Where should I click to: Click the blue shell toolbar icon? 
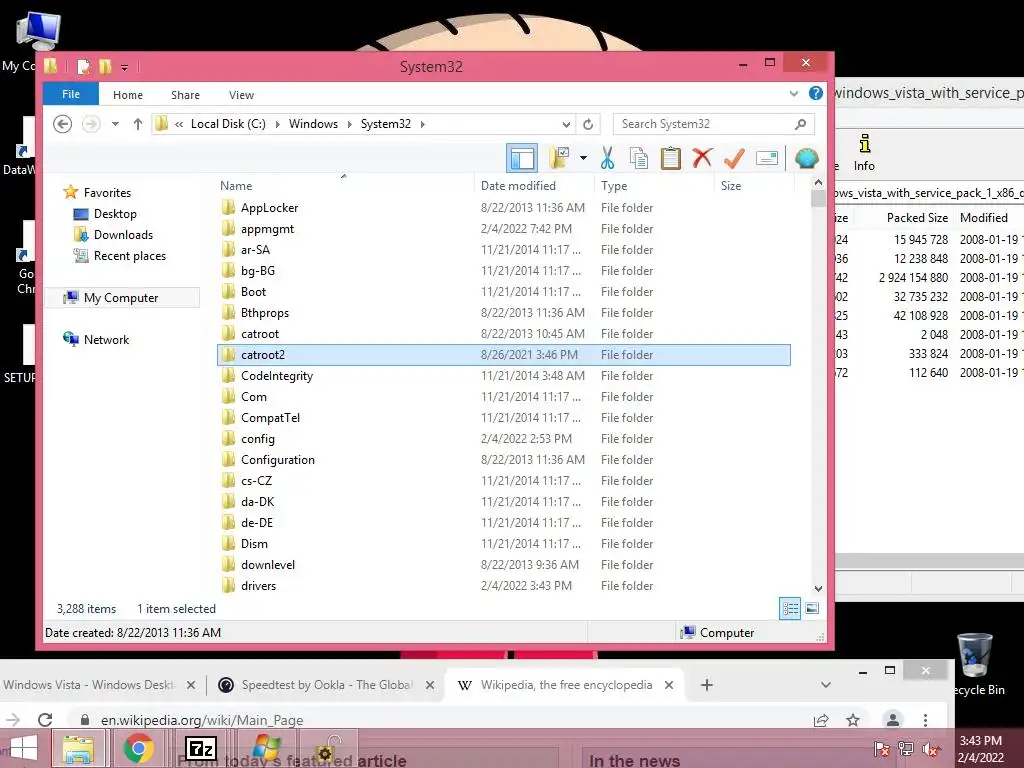point(807,158)
